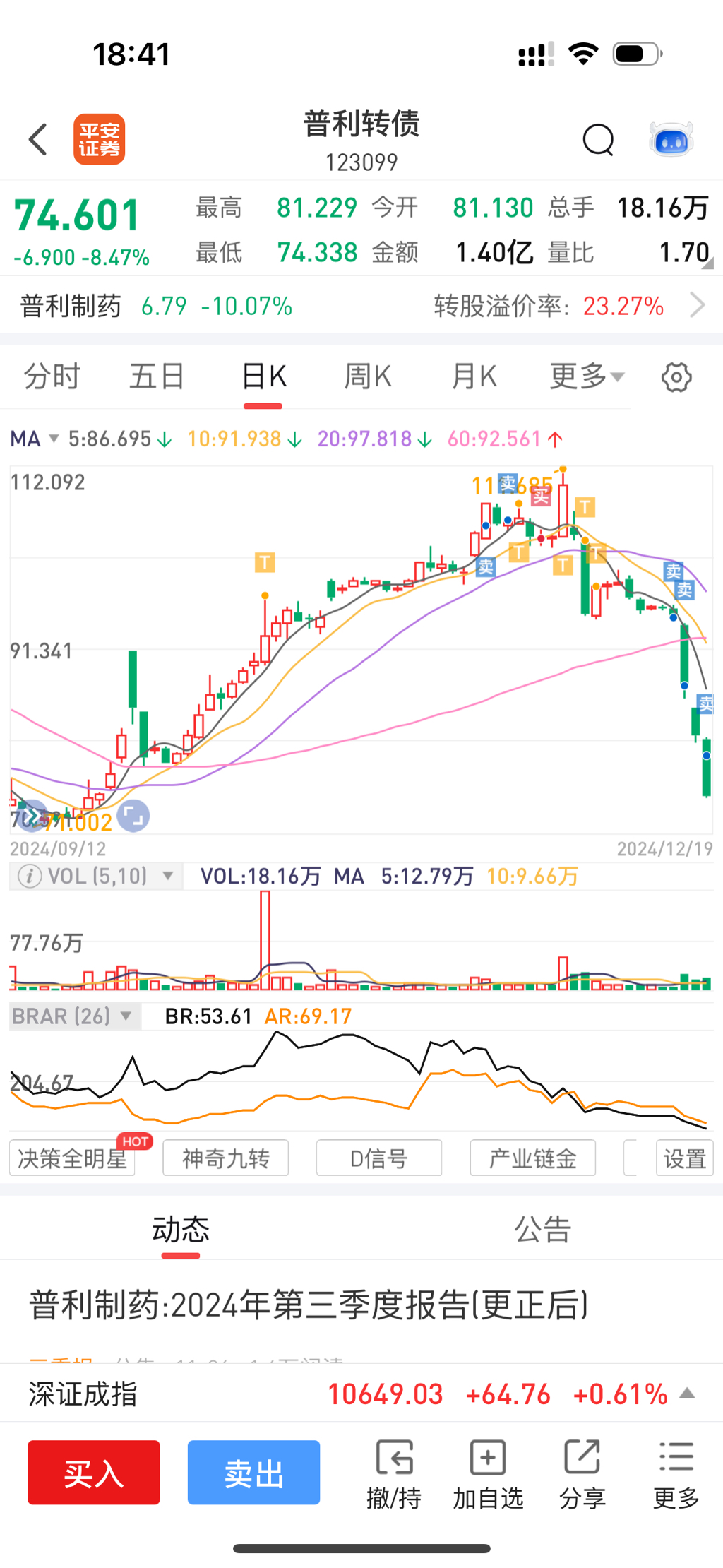Screen dimensions: 723x1568
Task: Tap the MA 20:97.818 value
Action: coord(374,439)
